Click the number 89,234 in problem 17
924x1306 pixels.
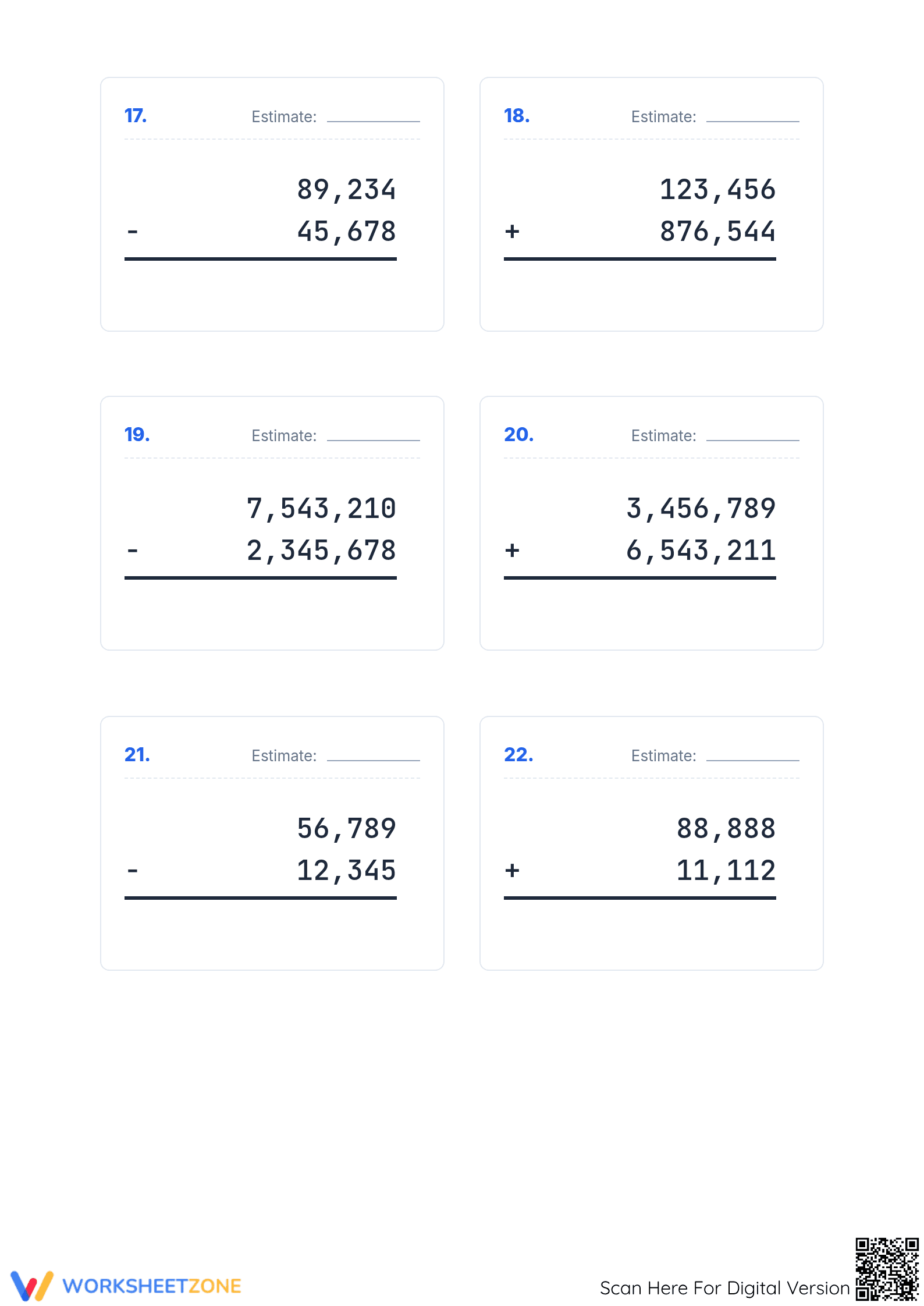tap(347, 190)
